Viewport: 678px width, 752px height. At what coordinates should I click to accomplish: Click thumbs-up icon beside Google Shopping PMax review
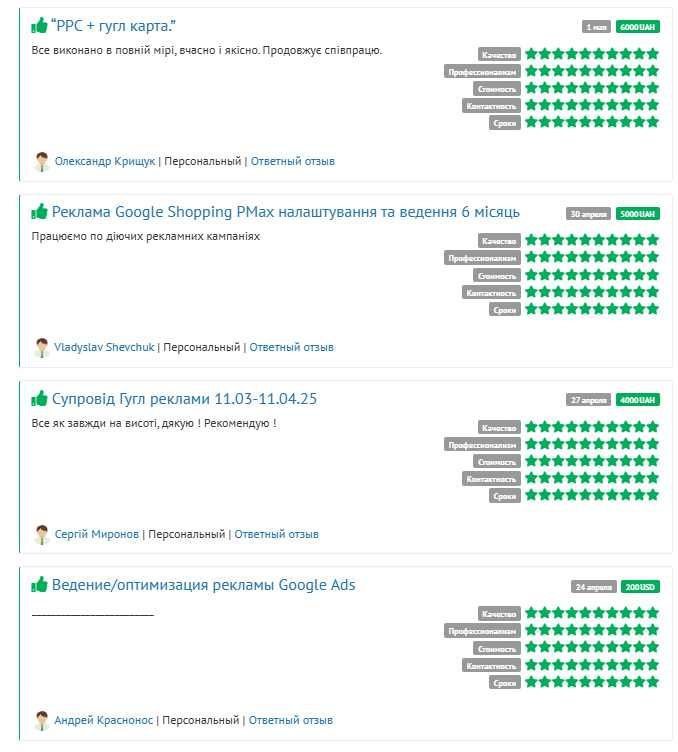(x=39, y=212)
